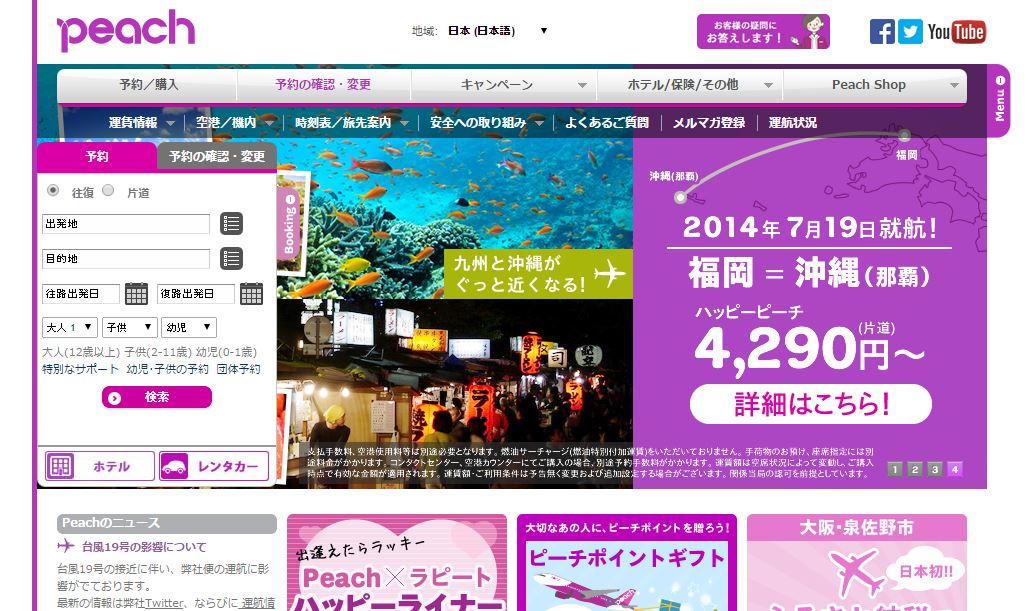Open the 大阪·泉佐野市 banner
Screen dimensions: 1035x611
tap(857, 563)
